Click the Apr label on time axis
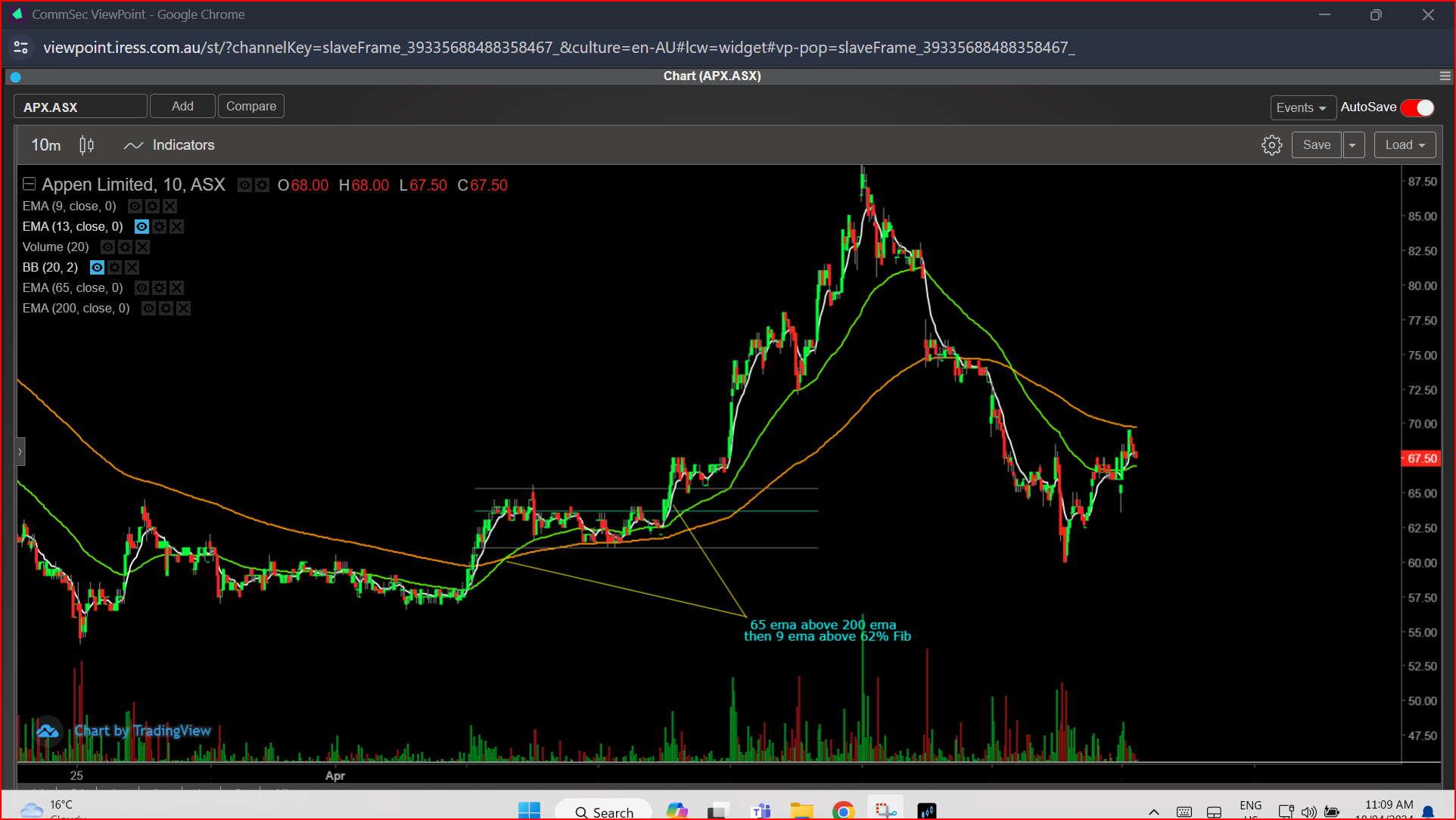Screen dimensions: 1456x820 point(334,775)
